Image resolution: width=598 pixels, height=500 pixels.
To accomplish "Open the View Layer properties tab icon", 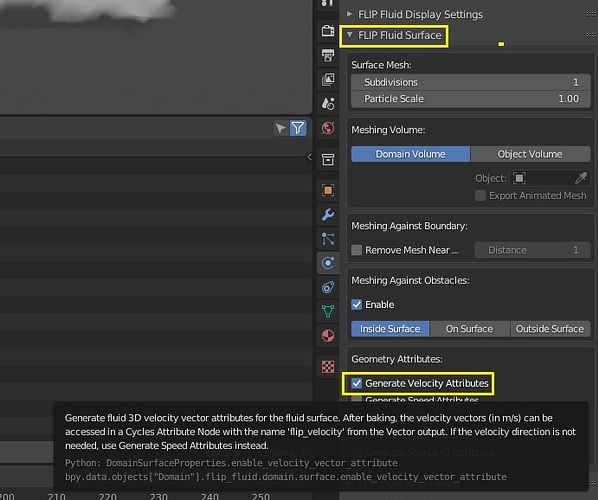I will 328,79.
